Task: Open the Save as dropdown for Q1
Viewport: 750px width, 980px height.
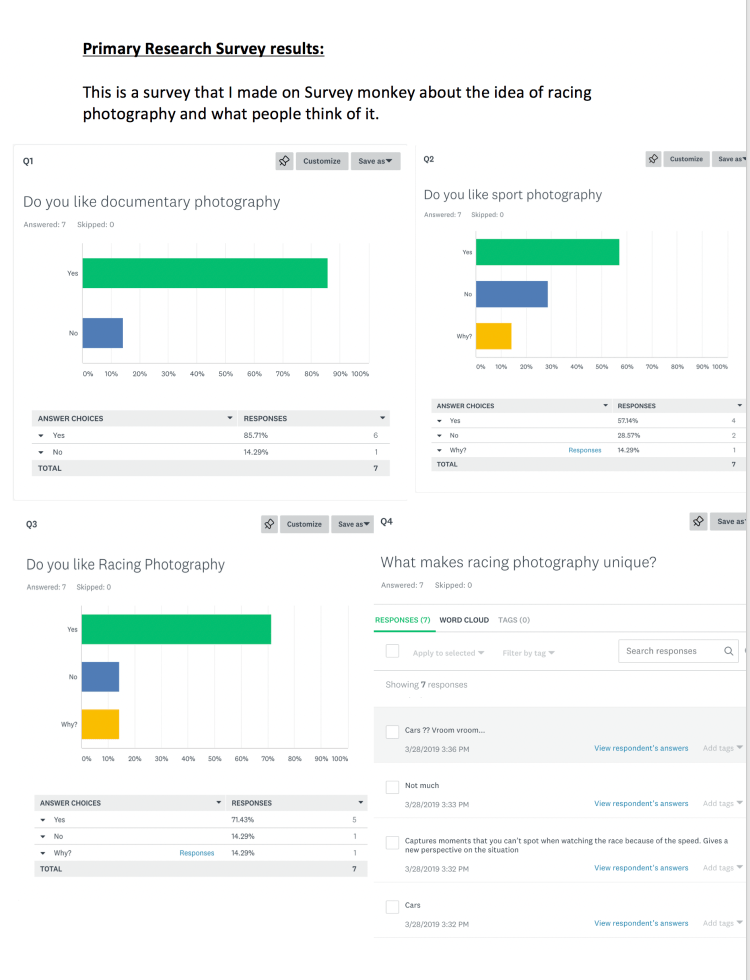Action: click(x=375, y=161)
